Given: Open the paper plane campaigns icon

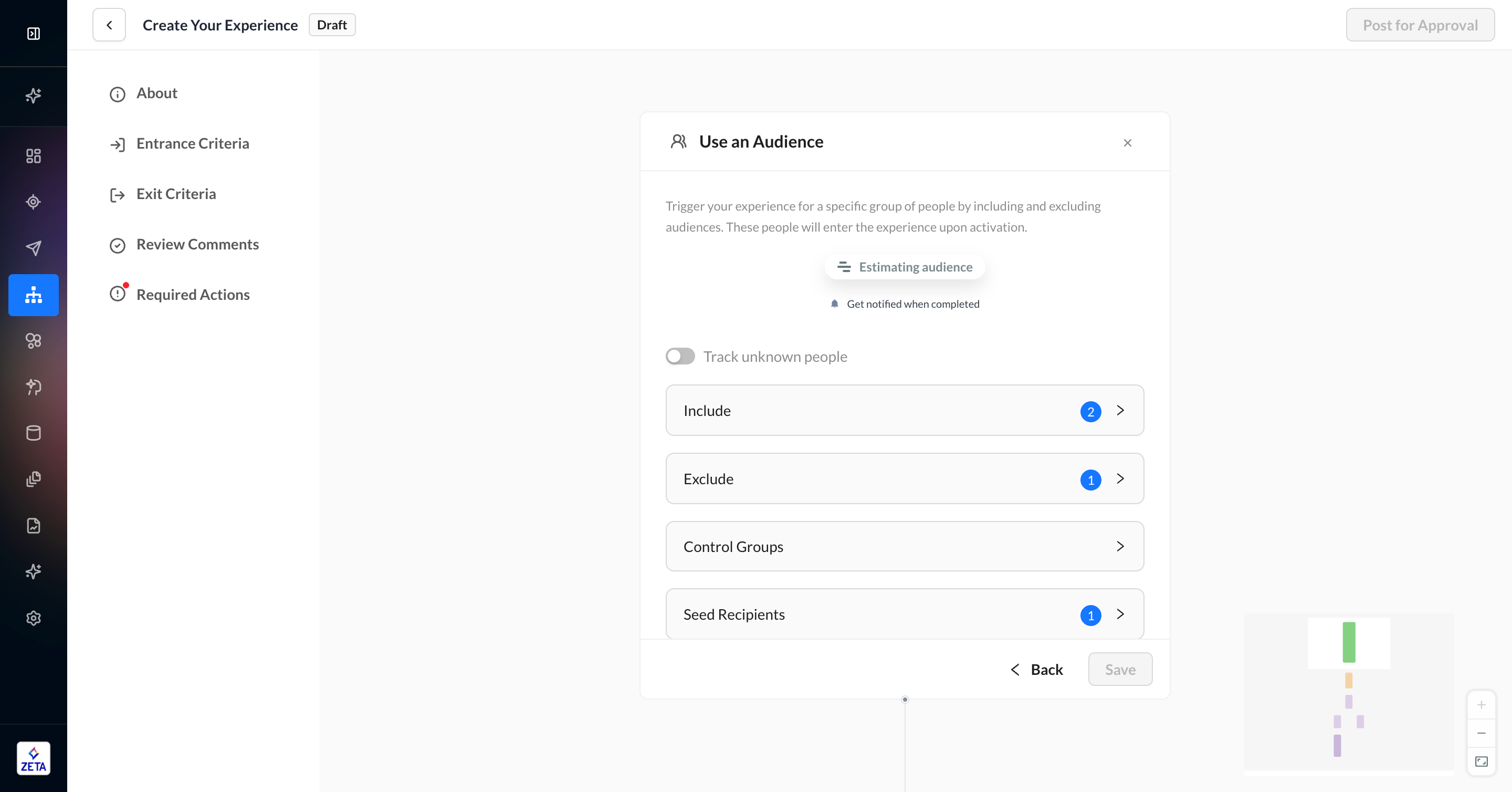Looking at the screenshot, I should (x=34, y=248).
